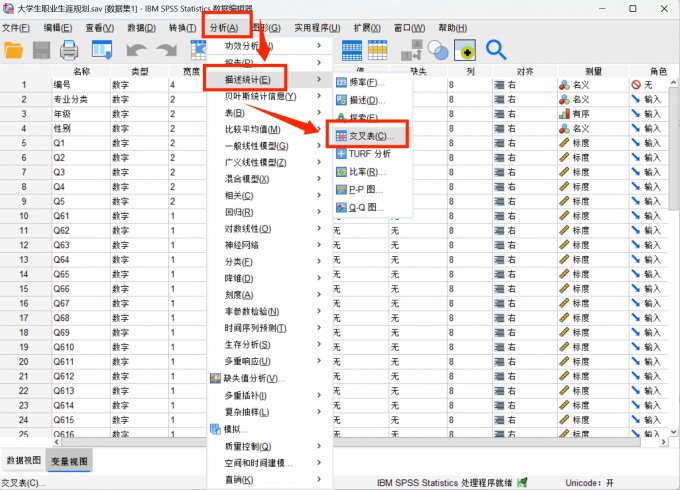Open the 扩展(X) menu
The width and height of the screenshot is (680, 490).
pos(367,28)
